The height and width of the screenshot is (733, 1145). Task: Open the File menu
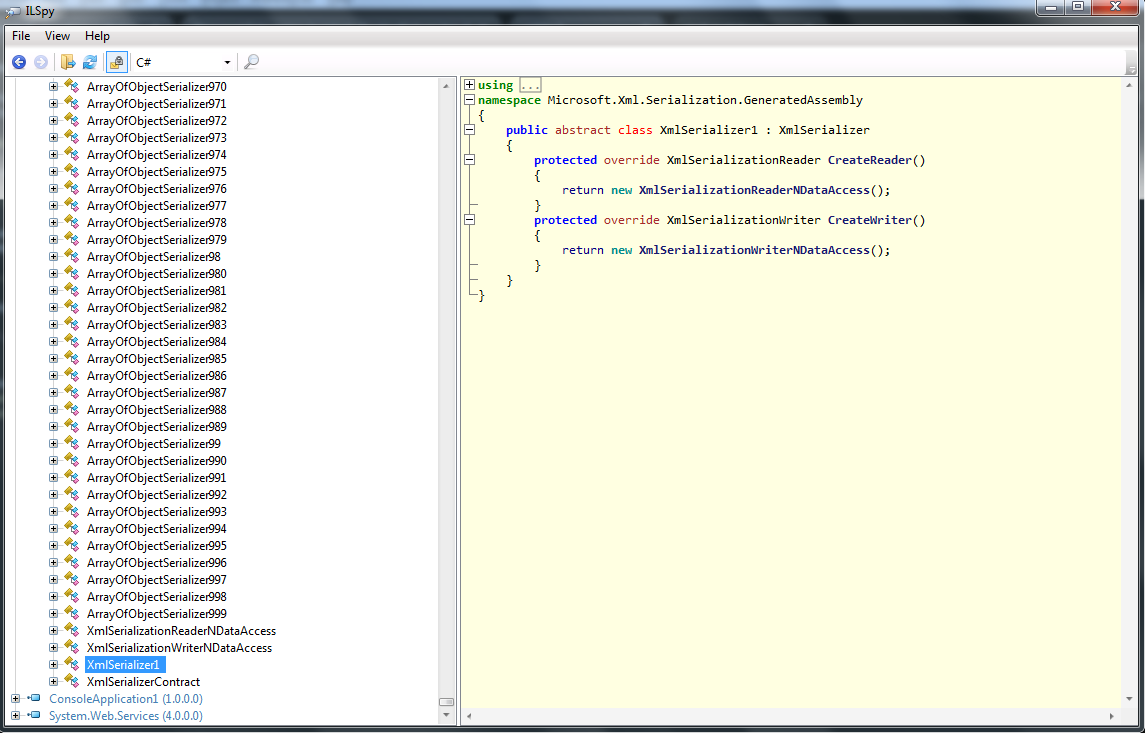point(21,36)
